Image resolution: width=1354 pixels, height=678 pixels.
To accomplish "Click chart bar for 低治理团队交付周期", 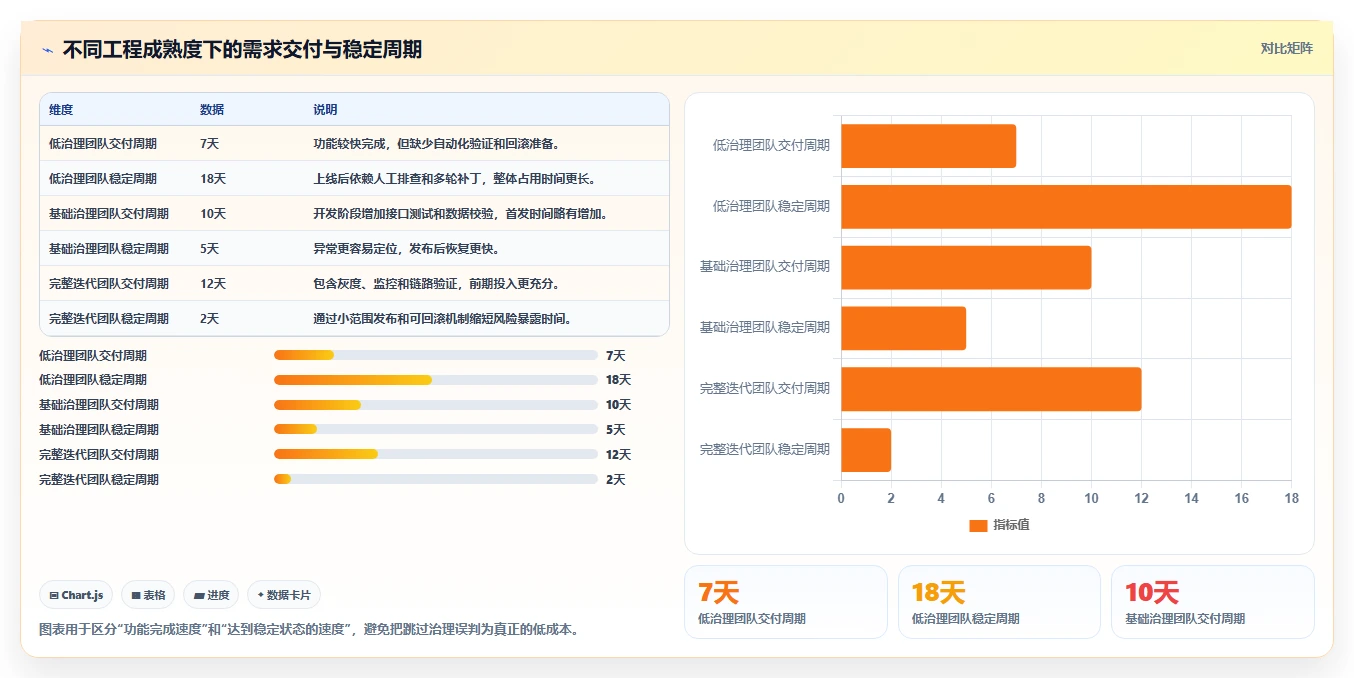I will coord(928,146).
